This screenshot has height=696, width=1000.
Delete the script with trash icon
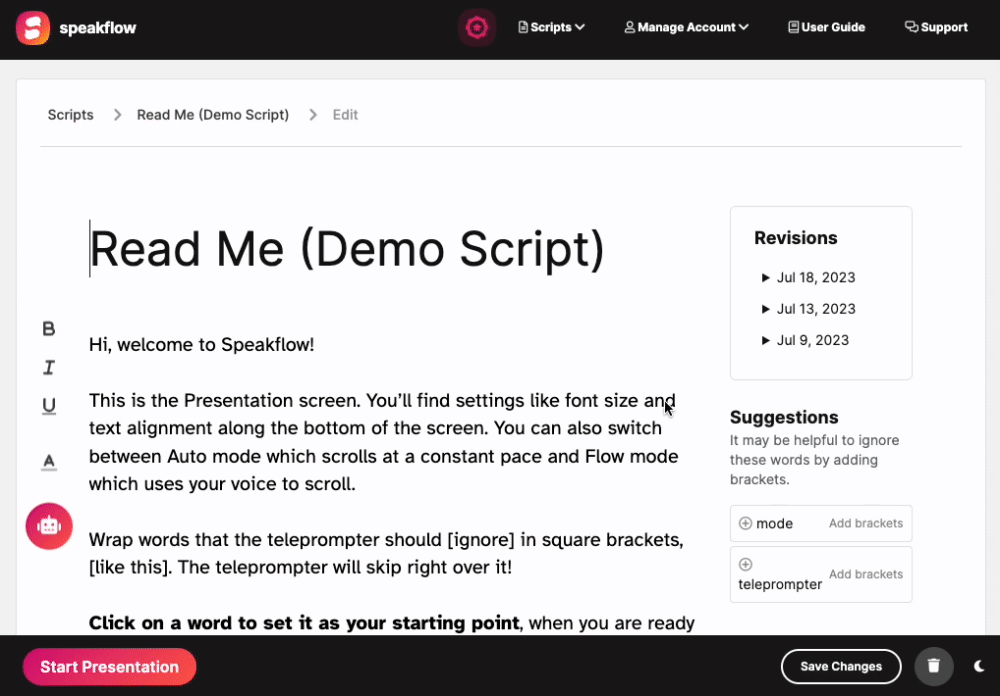click(934, 666)
